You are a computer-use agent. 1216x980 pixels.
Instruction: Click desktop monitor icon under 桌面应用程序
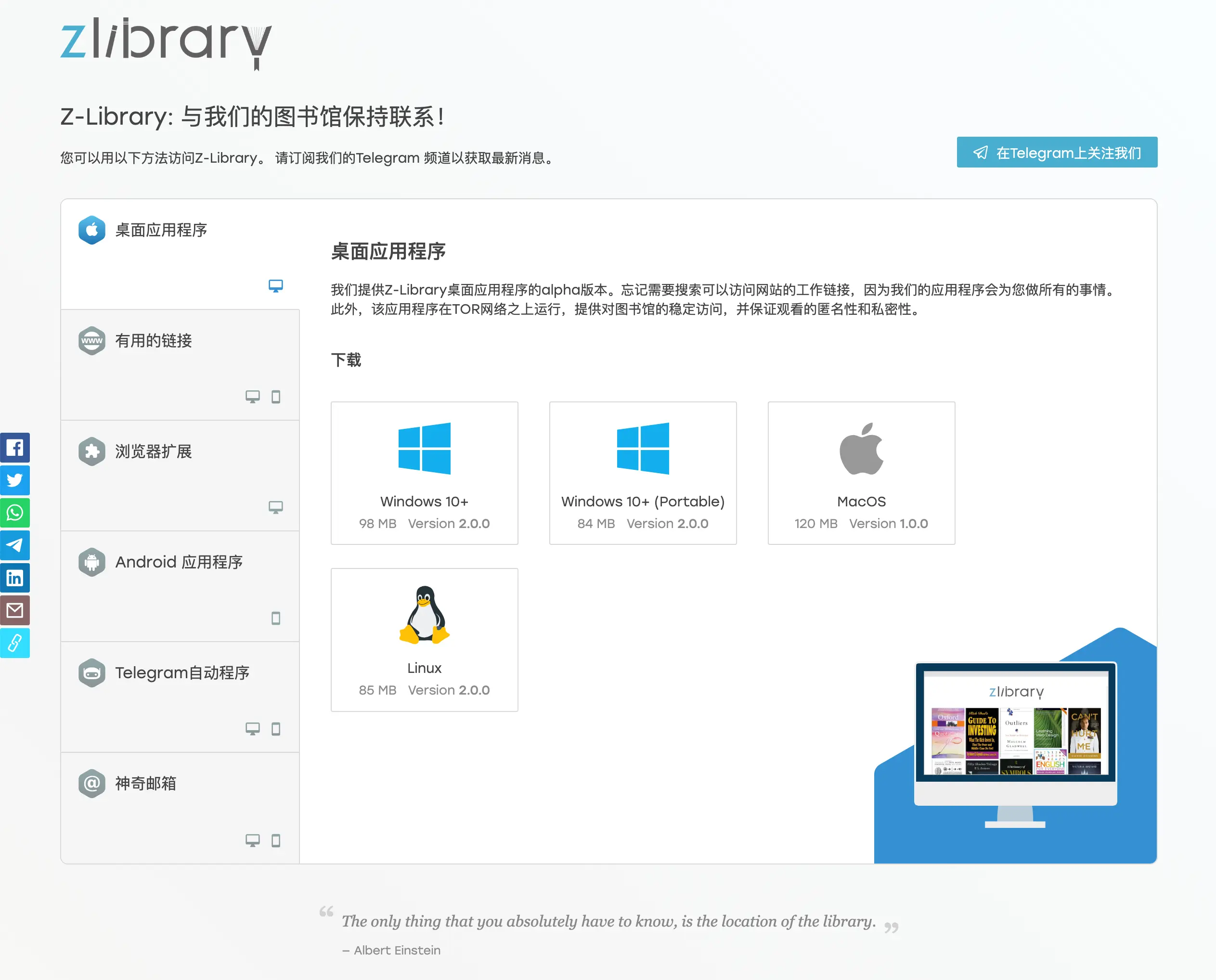point(275,285)
